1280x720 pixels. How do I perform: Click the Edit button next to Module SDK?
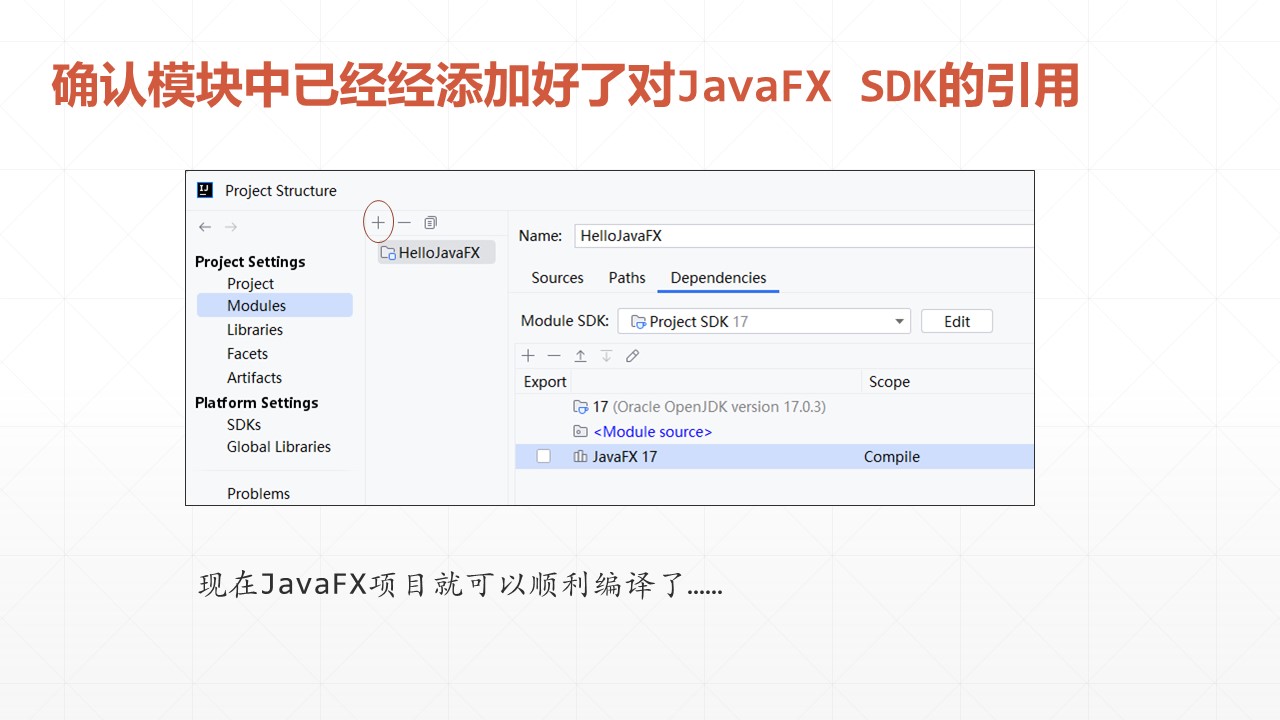pyautogui.click(x=957, y=321)
